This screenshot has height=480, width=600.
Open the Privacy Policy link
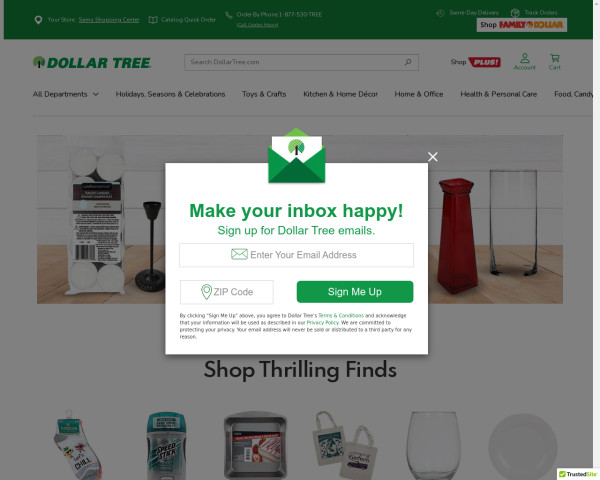tap(323, 322)
